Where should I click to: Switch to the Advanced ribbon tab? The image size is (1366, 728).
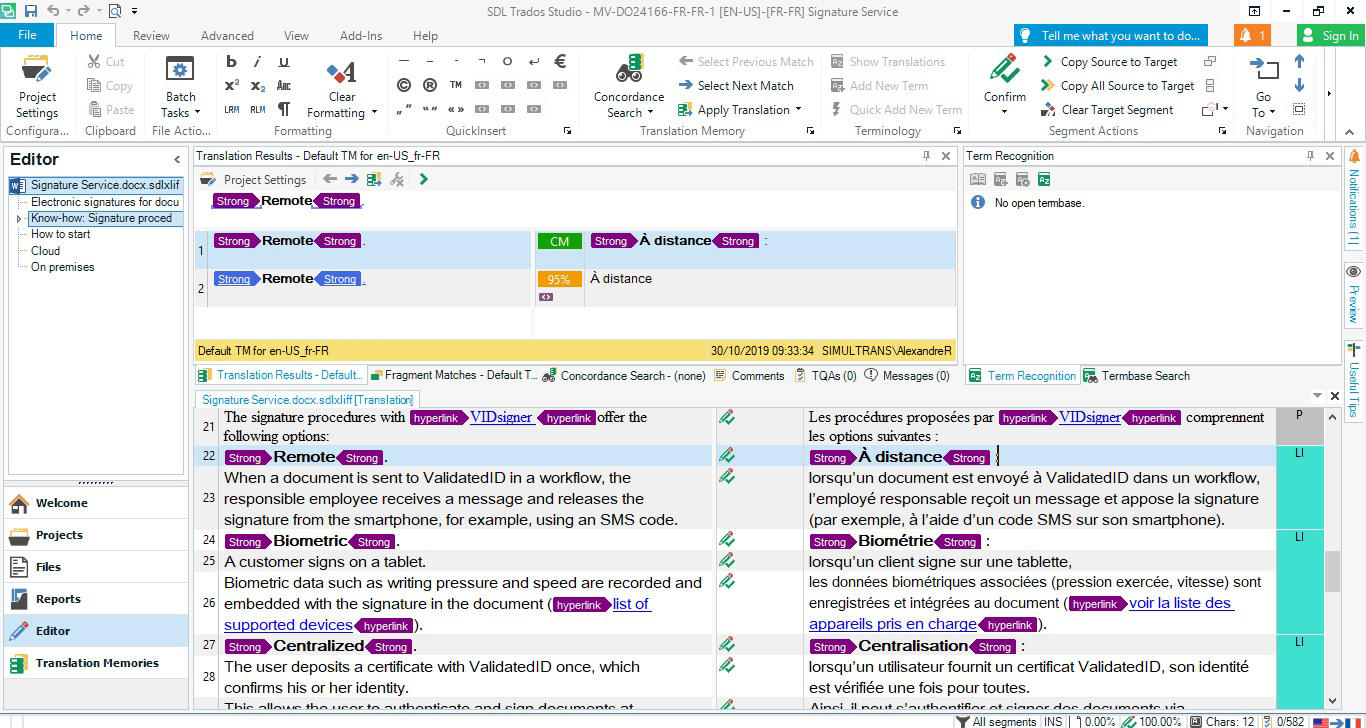point(227,35)
